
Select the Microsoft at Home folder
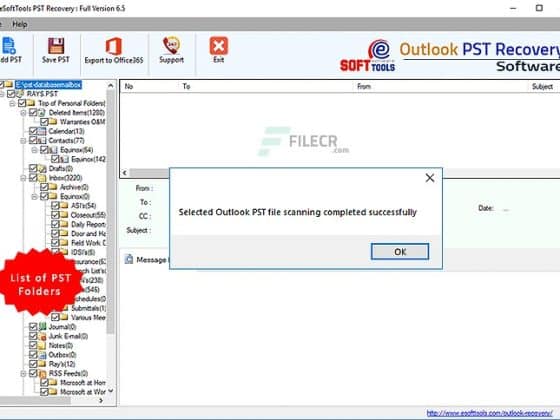82,383
